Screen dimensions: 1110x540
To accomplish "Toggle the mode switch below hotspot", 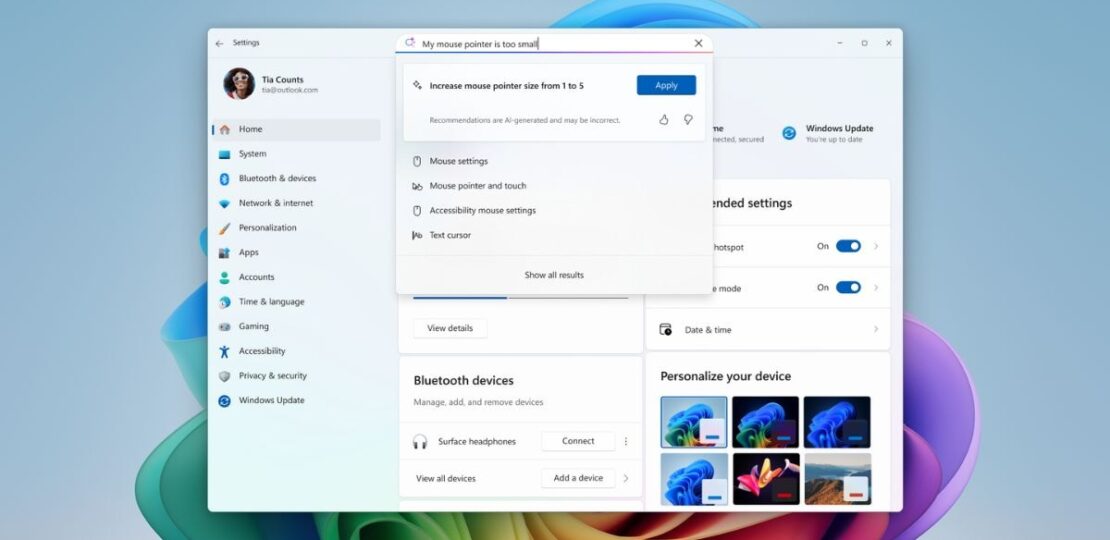I will pyautogui.click(x=848, y=287).
